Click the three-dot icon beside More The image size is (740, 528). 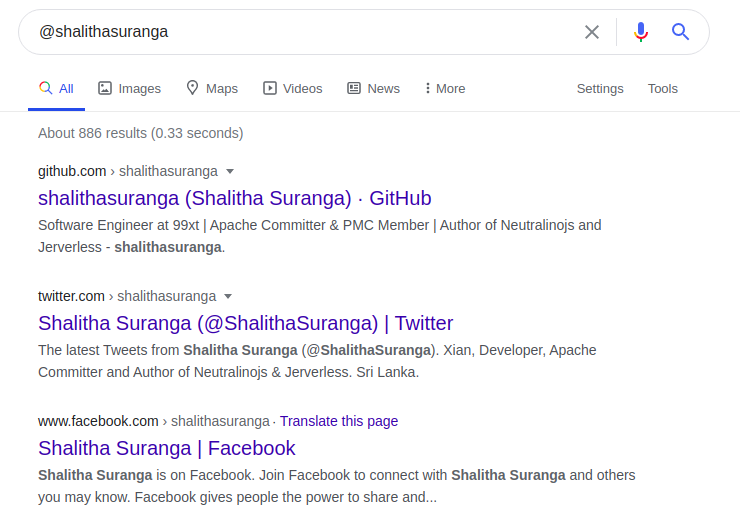[x=428, y=88]
